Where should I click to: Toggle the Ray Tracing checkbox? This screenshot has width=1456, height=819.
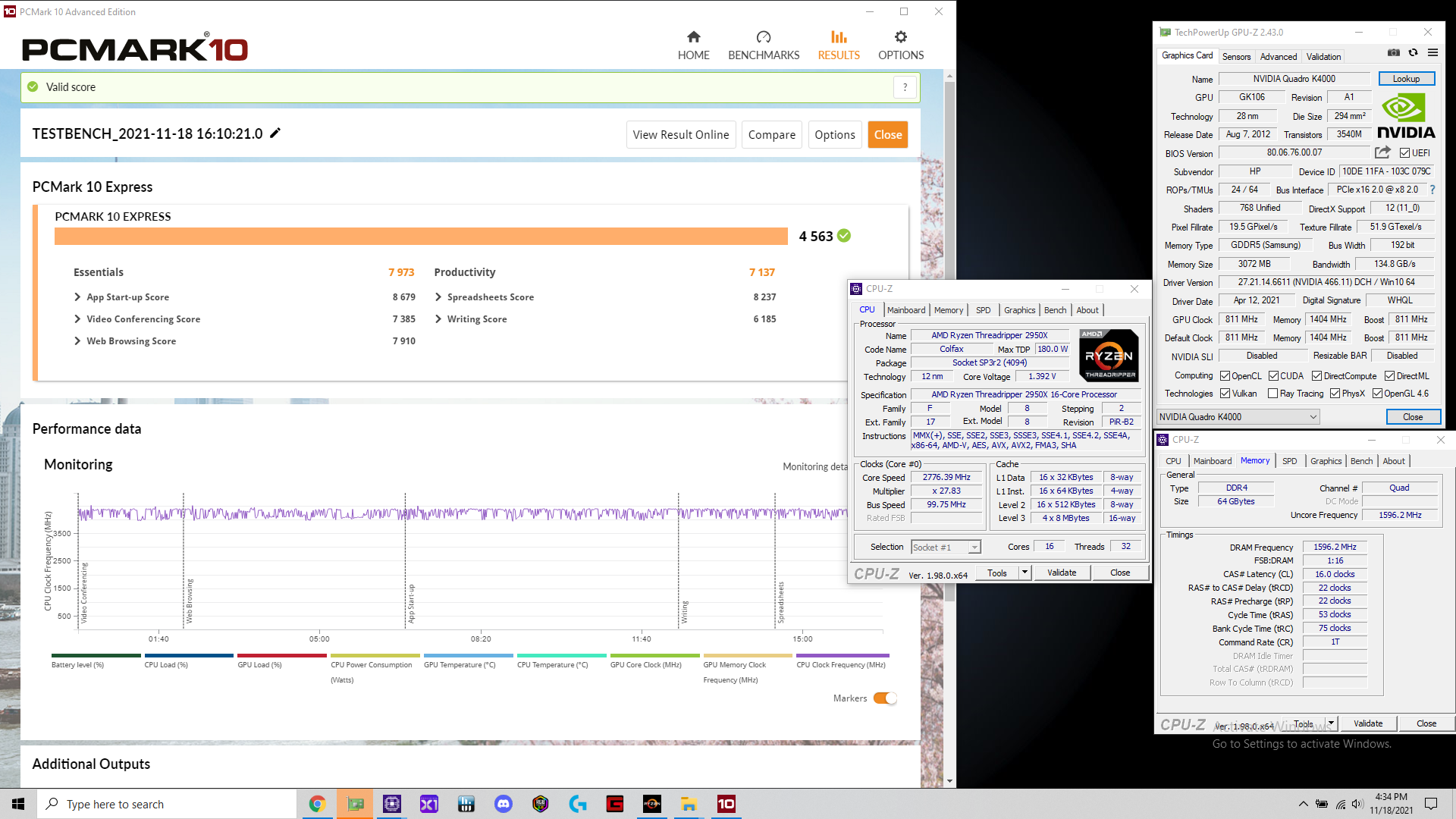coord(1272,394)
